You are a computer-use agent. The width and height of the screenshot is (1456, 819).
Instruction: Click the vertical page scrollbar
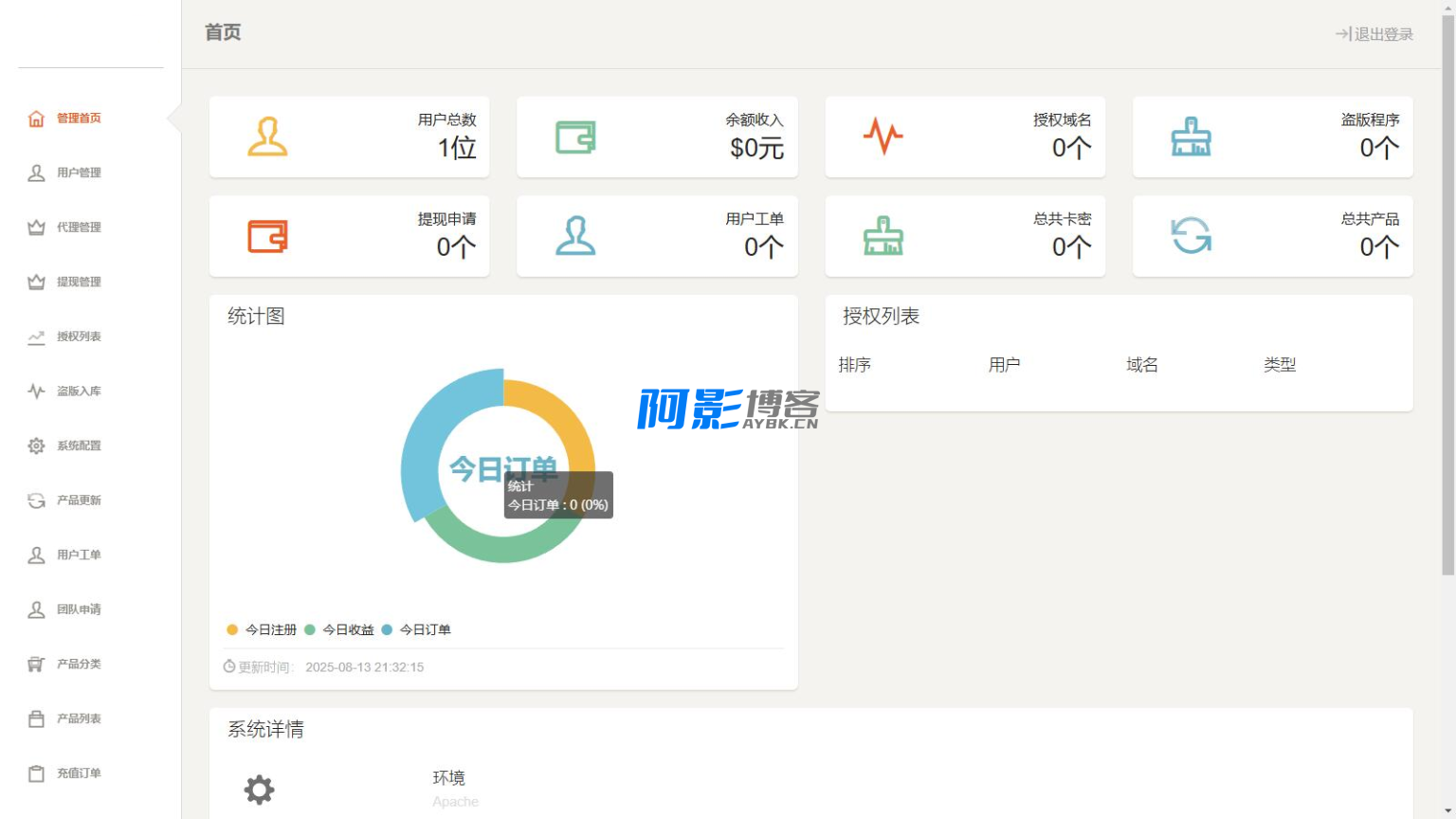[1447, 284]
